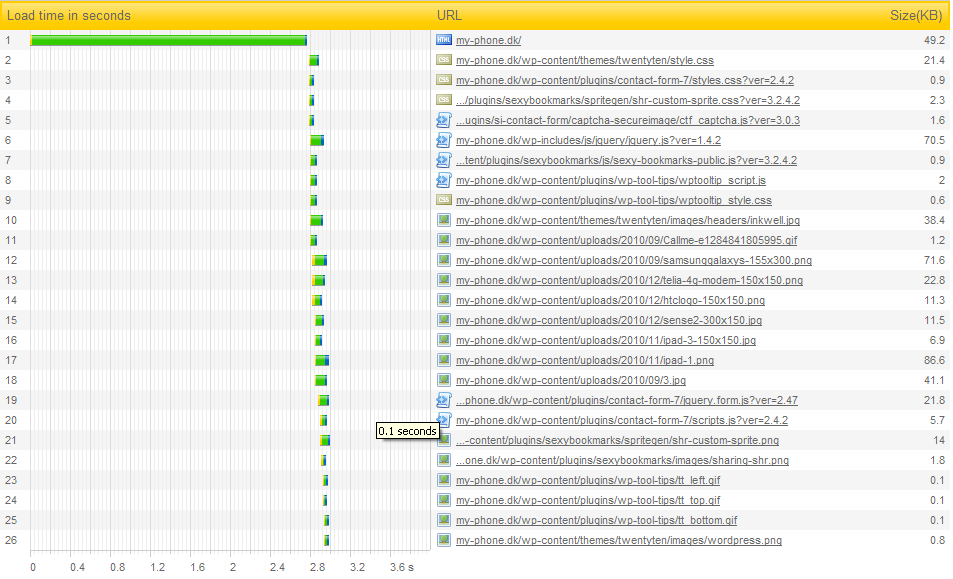Open the images/sharing-shr.png link
Viewport: 953px width, 579px height.
(622, 462)
